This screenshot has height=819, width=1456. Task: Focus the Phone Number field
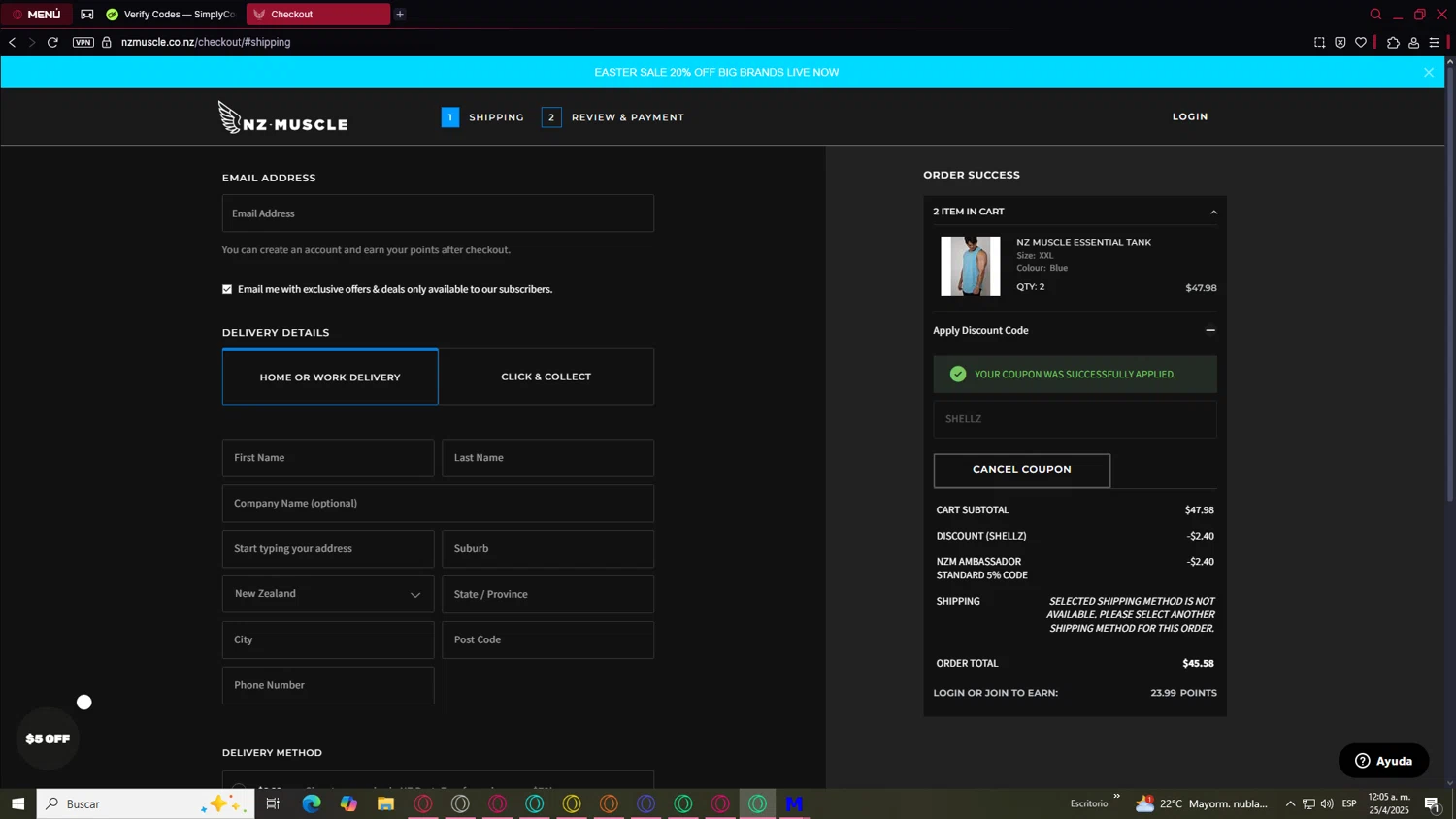click(328, 686)
